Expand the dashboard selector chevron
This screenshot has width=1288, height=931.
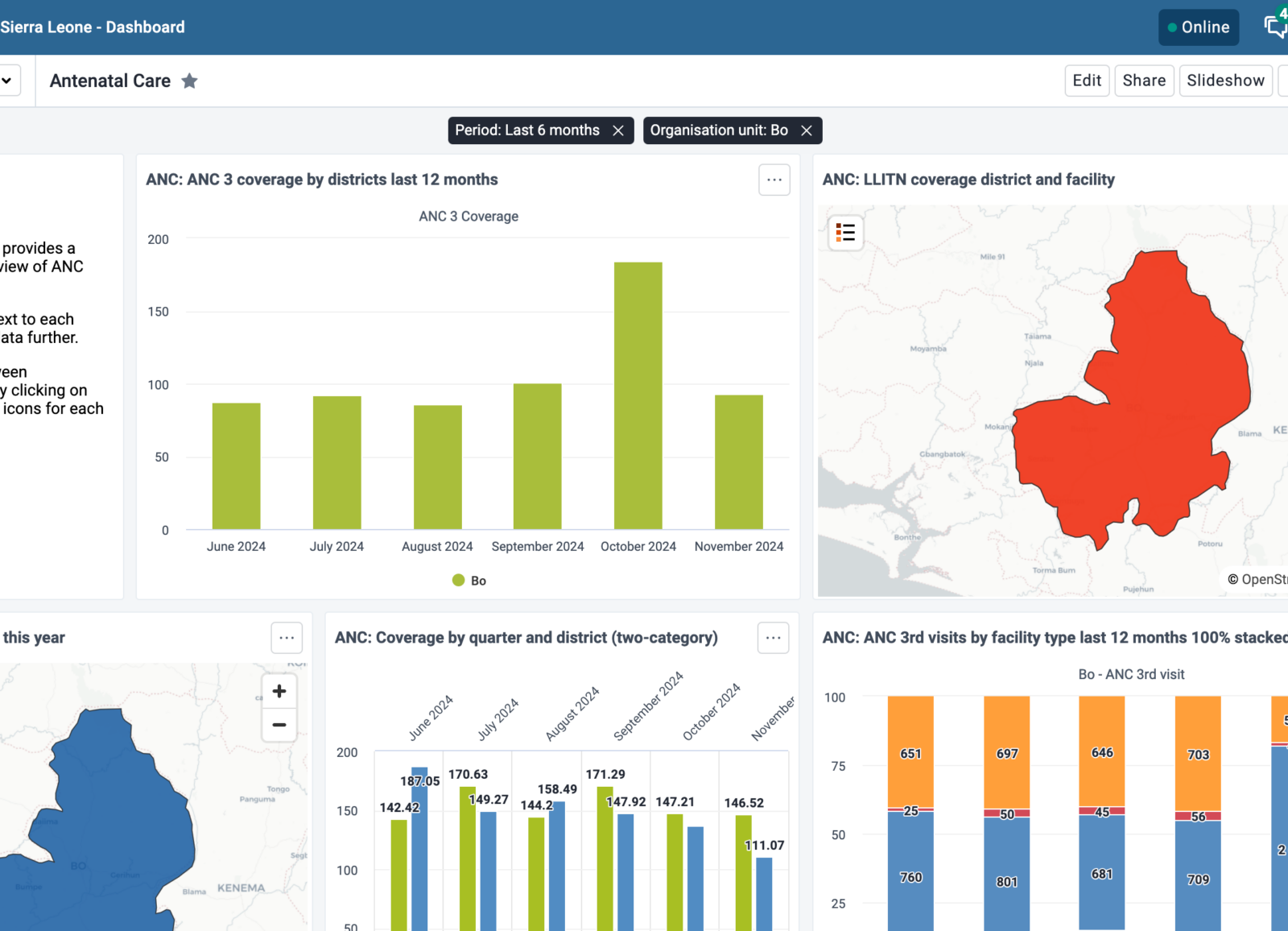[x=6, y=81]
